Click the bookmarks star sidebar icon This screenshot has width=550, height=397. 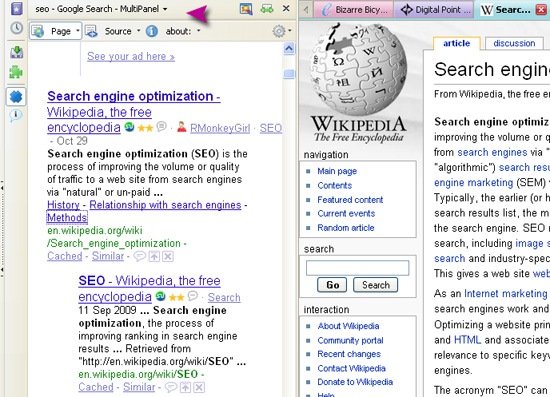[16, 8]
